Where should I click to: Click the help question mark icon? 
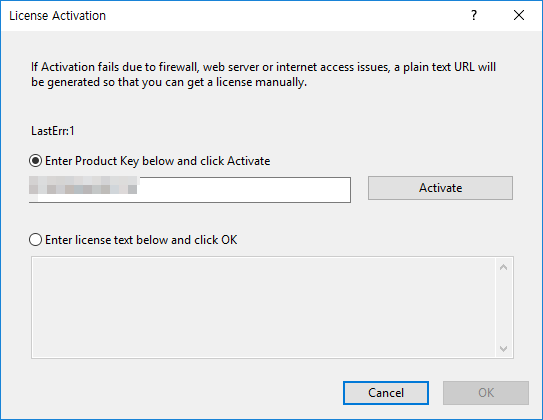(474, 15)
